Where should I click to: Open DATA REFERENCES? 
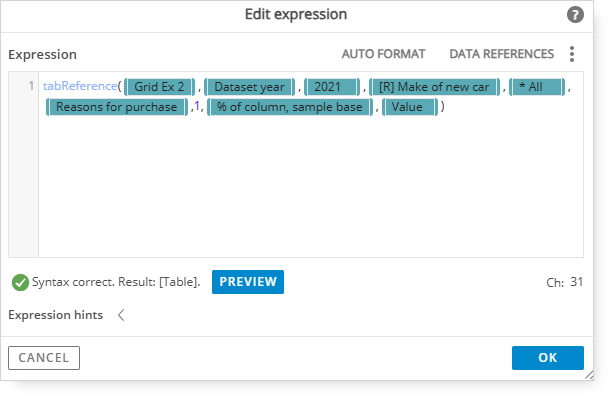click(x=501, y=54)
